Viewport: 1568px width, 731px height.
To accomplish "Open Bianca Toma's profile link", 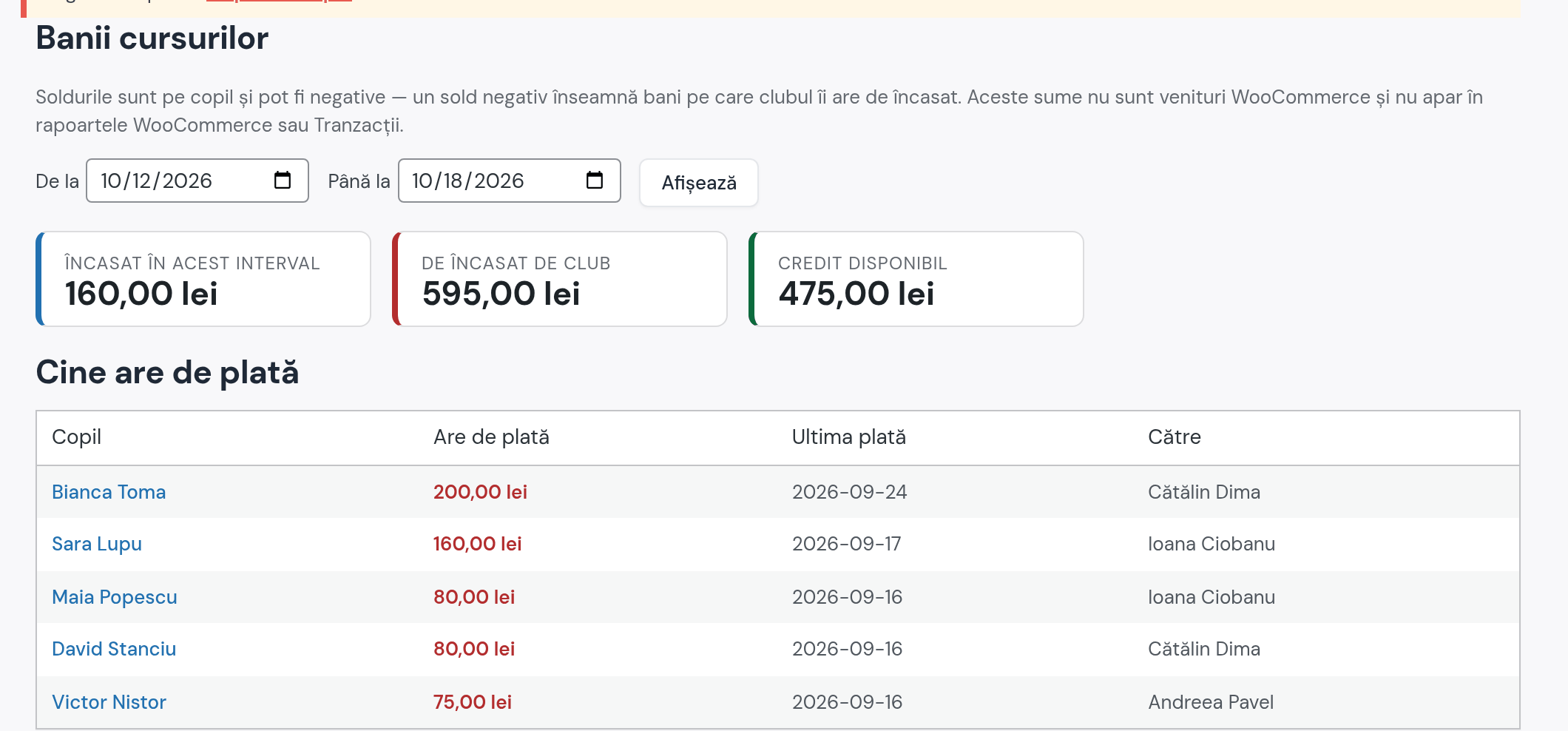I will point(109,492).
